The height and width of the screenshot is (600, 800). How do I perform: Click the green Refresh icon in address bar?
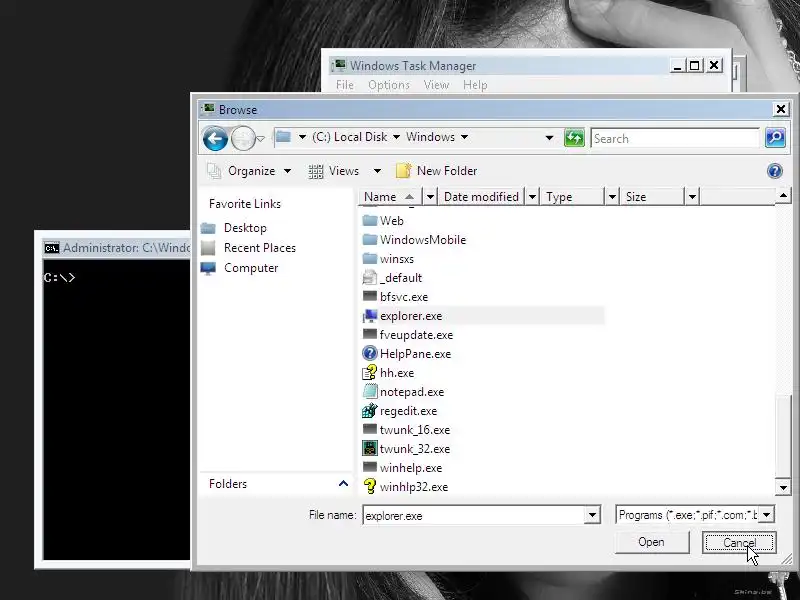pyautogui.click(x=574, y=138)
